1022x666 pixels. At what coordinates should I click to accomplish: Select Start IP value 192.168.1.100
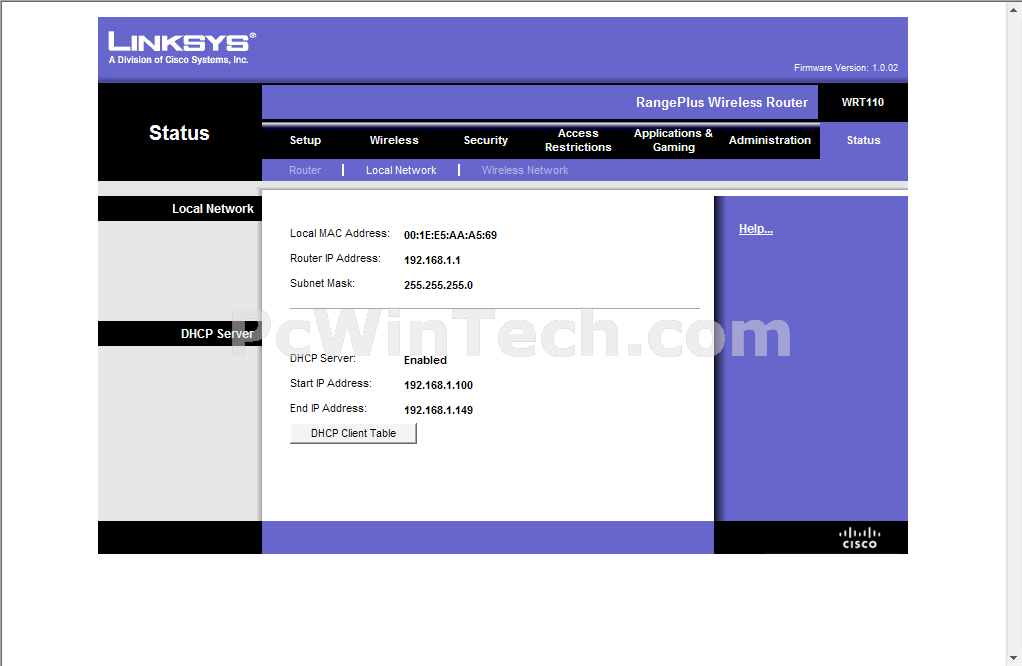click(438, 385)
